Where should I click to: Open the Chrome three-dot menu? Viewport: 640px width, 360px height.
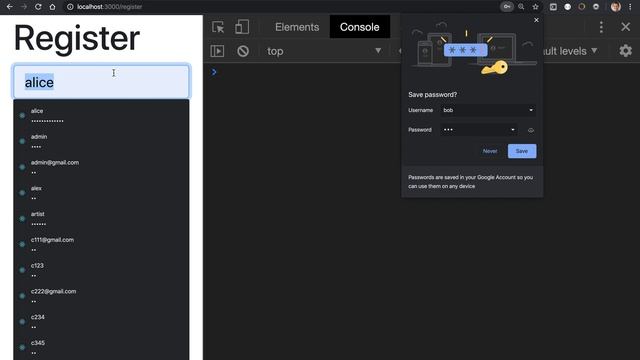(630, 7)
